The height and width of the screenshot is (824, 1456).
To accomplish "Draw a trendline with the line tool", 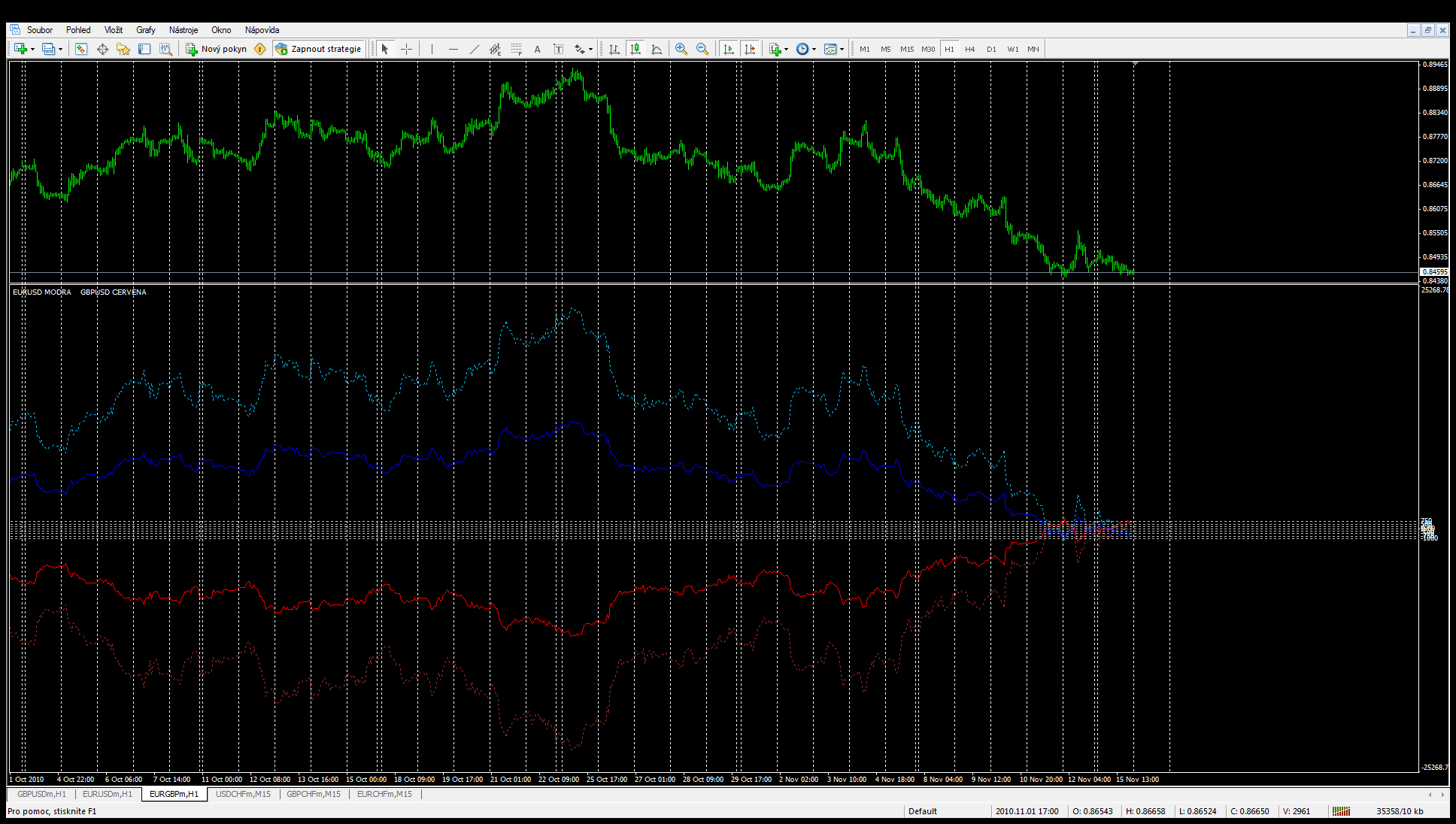I will pyautogui.click(x=474, y=49).
